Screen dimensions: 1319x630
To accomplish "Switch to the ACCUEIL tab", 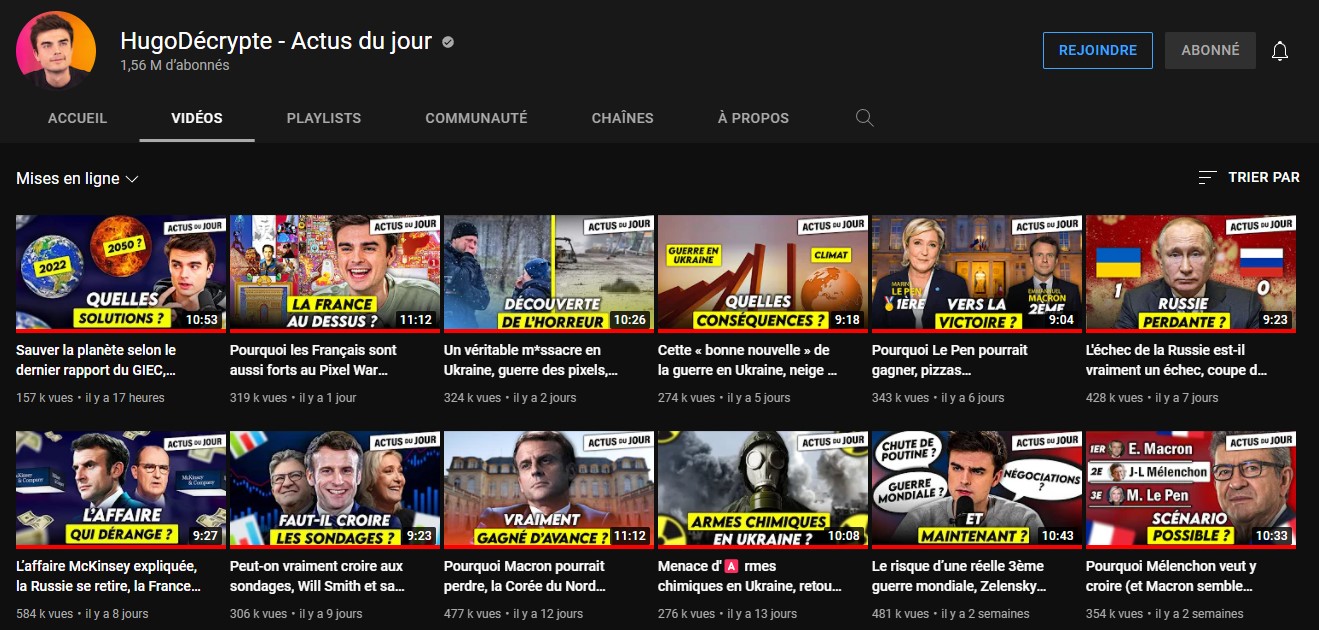I will [x=78, y=118].
